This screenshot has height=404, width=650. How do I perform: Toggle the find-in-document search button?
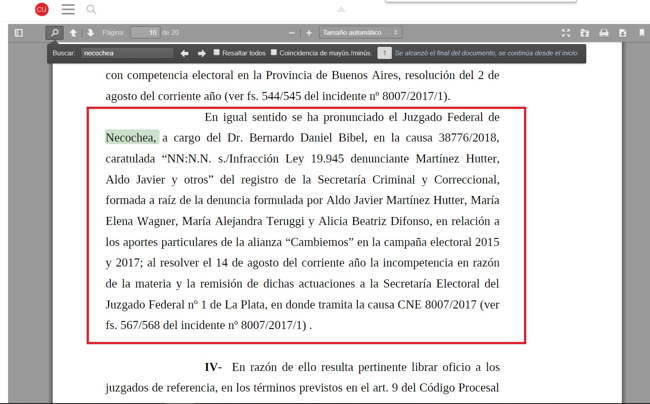point(54,33)
